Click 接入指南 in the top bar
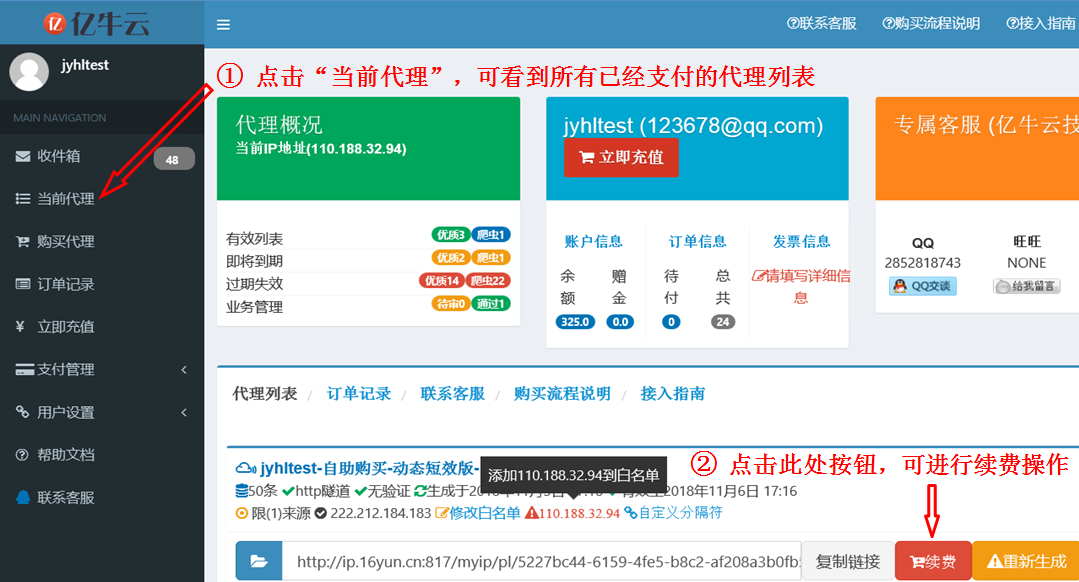Viewport: 1079px width, 582px height. 1040,23
